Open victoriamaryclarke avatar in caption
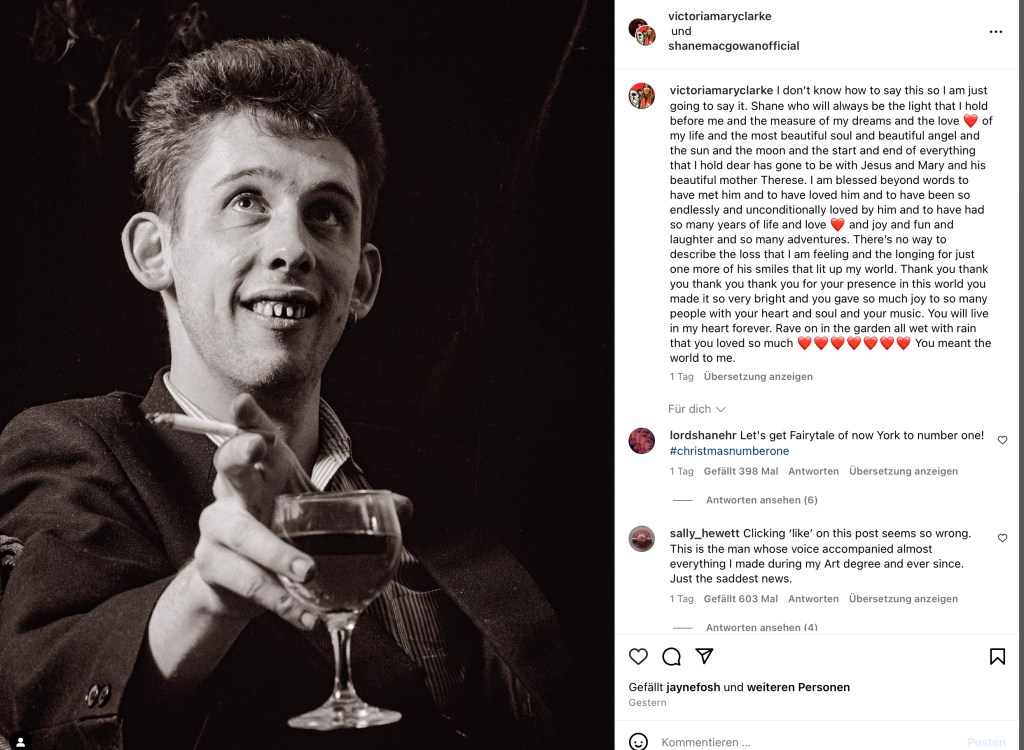 tap(641, 96)
